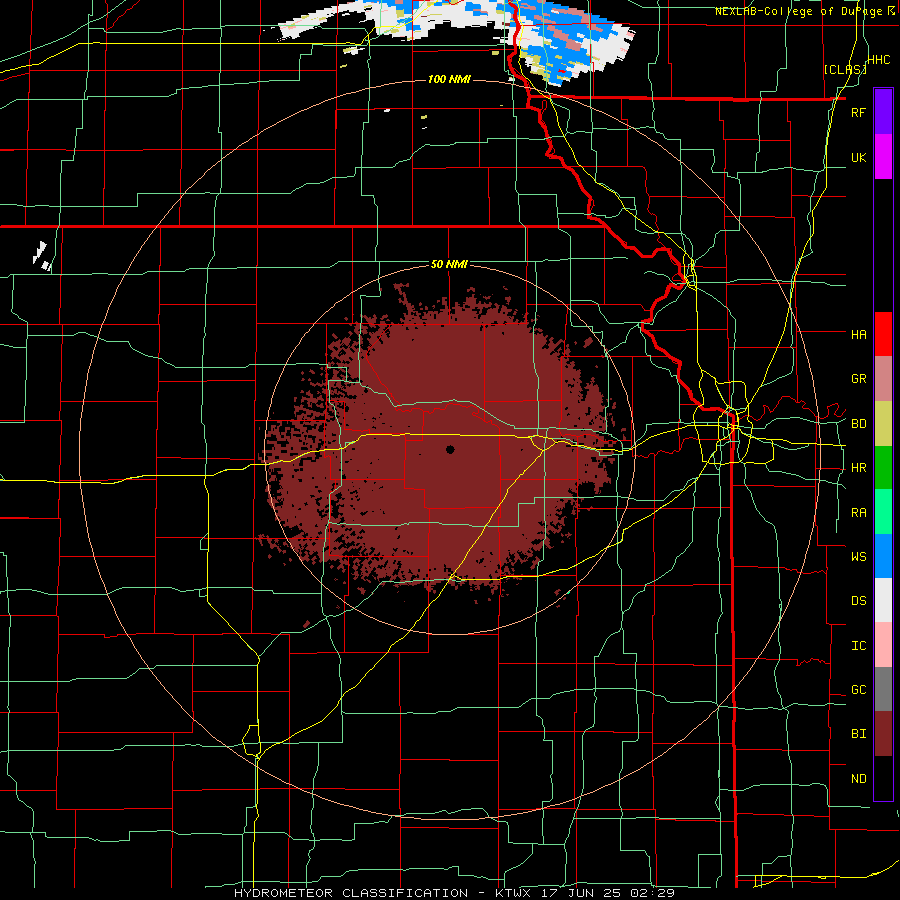Click the RF purple legend color swatch

[883, 112]
